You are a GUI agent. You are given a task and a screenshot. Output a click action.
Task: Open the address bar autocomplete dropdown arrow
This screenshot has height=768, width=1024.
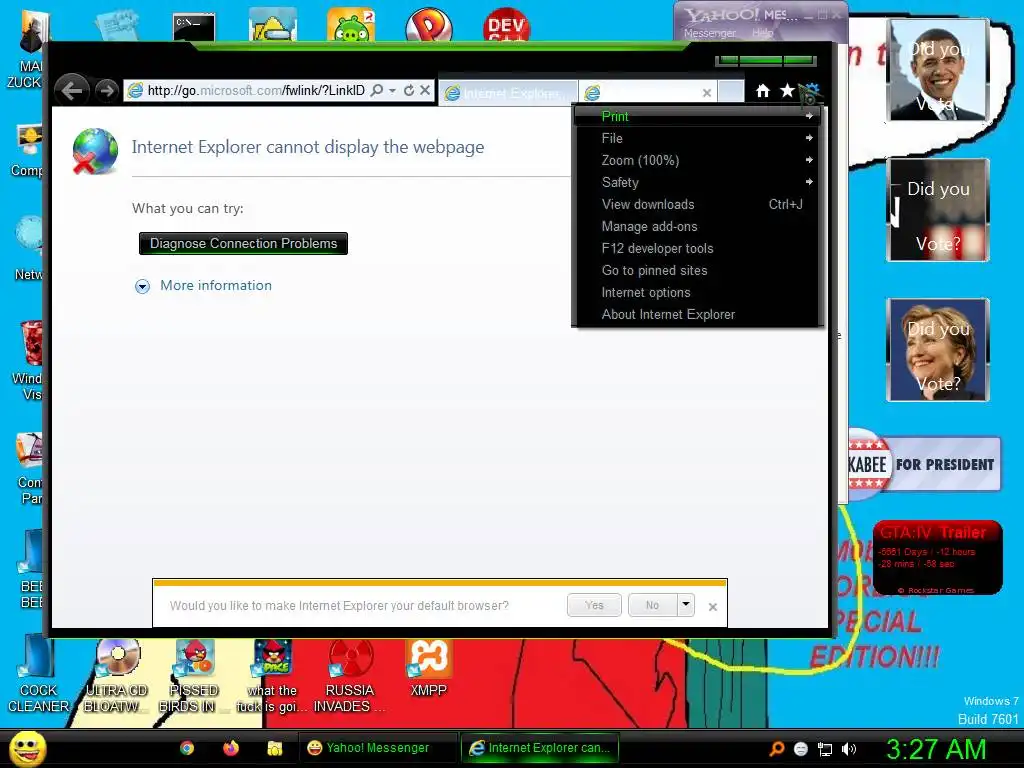click(x=392, y=90)
